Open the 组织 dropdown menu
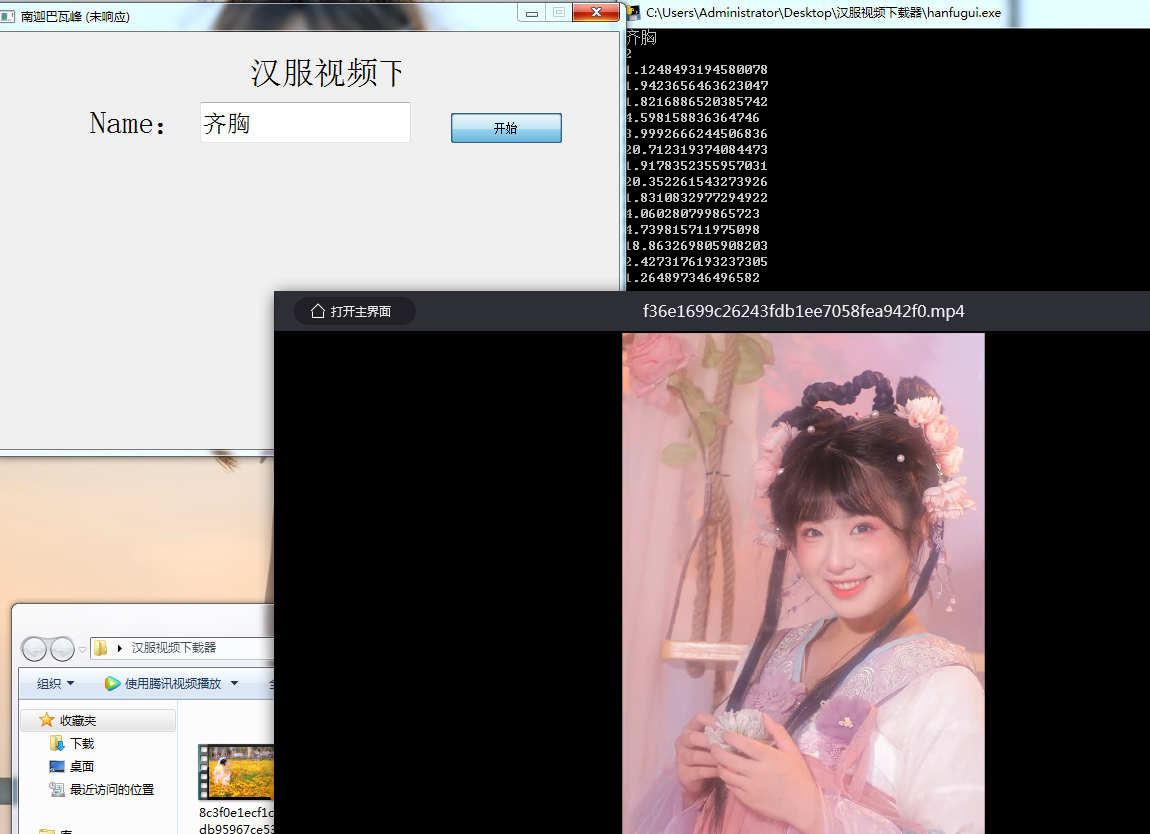This screenshot has width=1150, height=834. pos(55,684)
